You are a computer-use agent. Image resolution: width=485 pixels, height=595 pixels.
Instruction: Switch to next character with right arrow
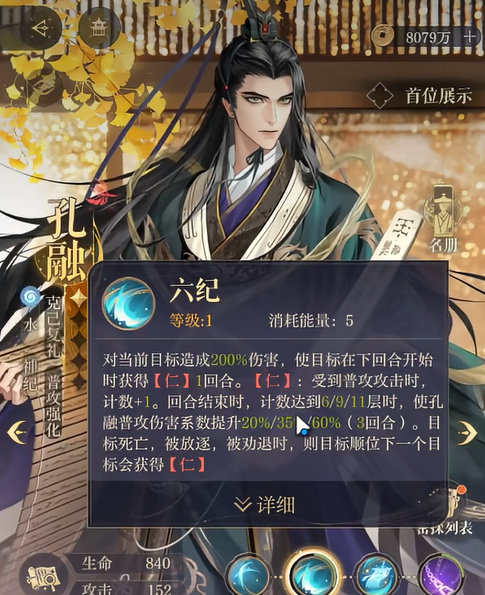[x=466, y=432]
